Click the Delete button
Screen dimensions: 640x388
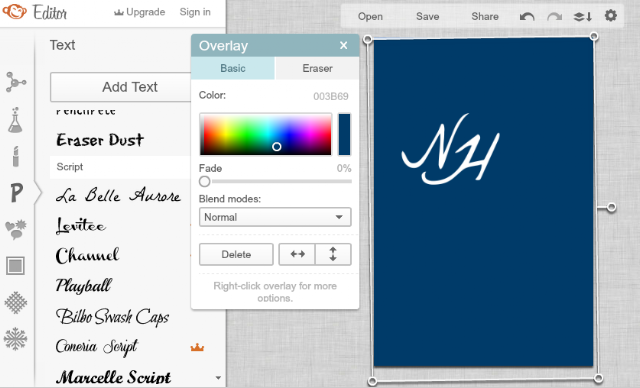[236, 254]
